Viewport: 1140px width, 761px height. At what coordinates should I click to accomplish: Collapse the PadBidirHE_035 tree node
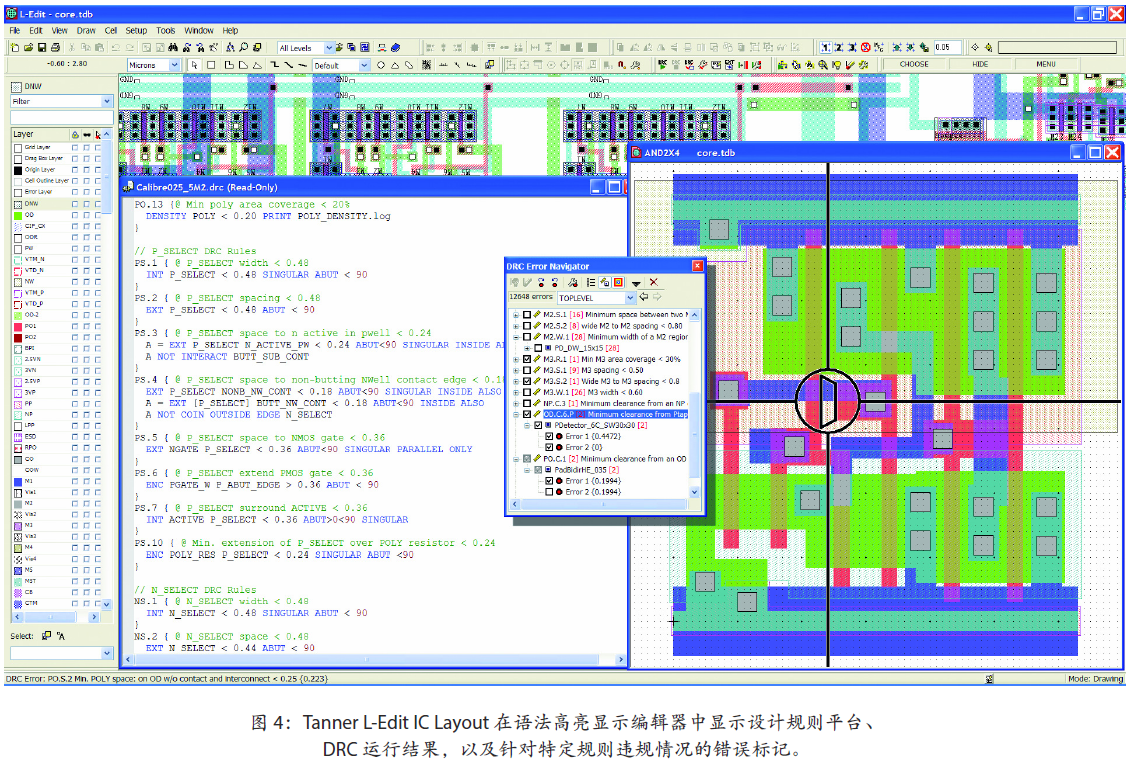click(527, 470)
